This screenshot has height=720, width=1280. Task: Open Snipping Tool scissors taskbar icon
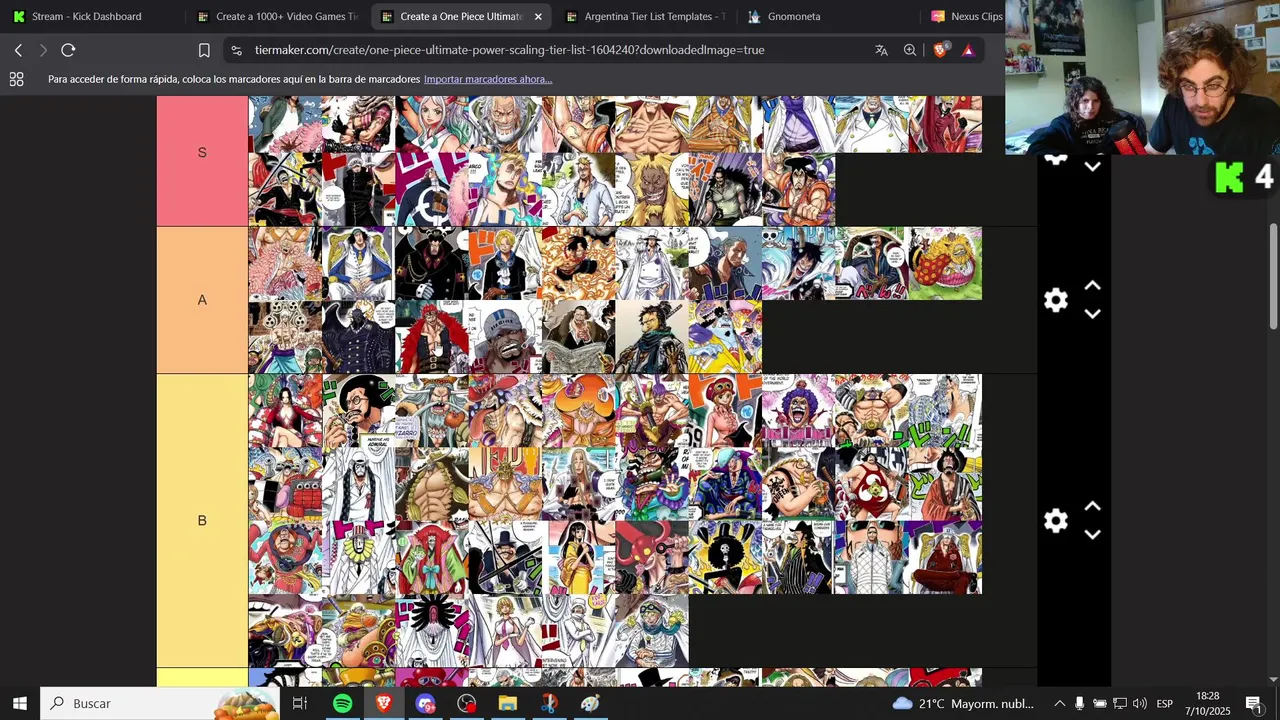[x=549, y=703]
